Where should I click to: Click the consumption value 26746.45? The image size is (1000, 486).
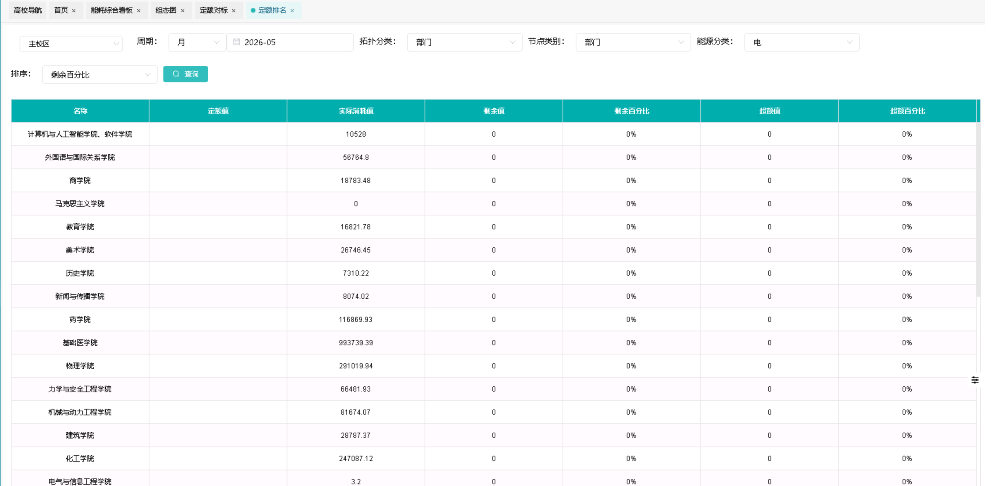[356, 250]
